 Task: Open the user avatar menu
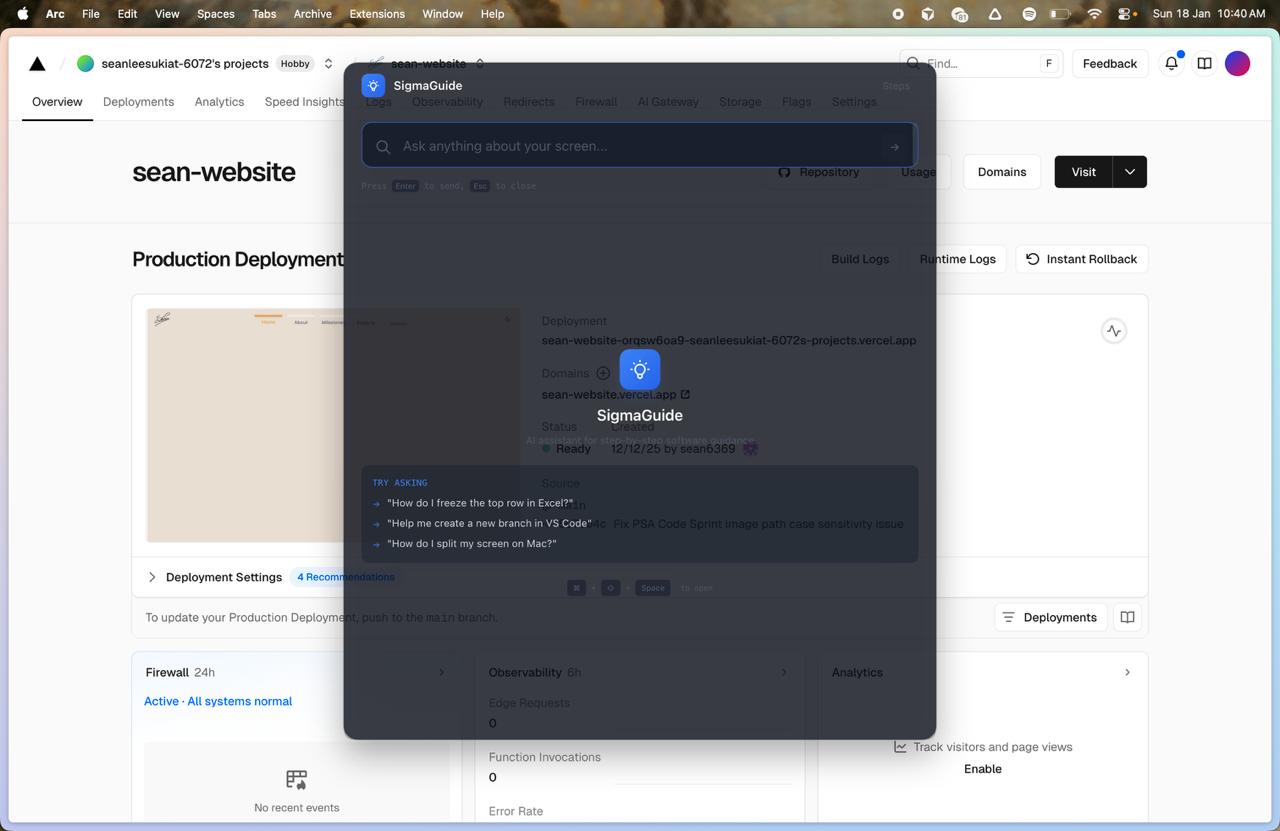[x=1237, y=63]
